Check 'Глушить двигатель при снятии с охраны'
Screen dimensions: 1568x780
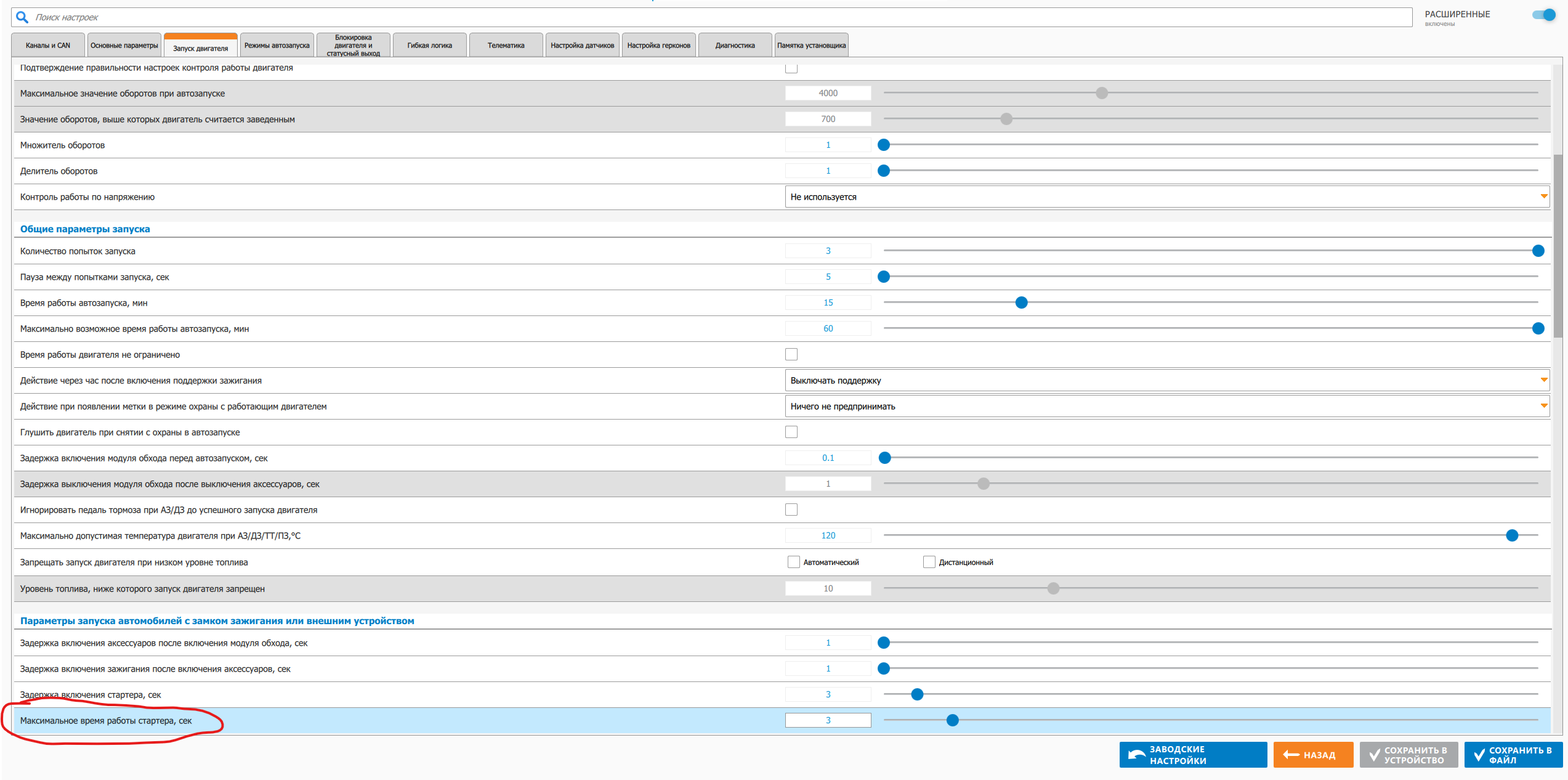791,432
